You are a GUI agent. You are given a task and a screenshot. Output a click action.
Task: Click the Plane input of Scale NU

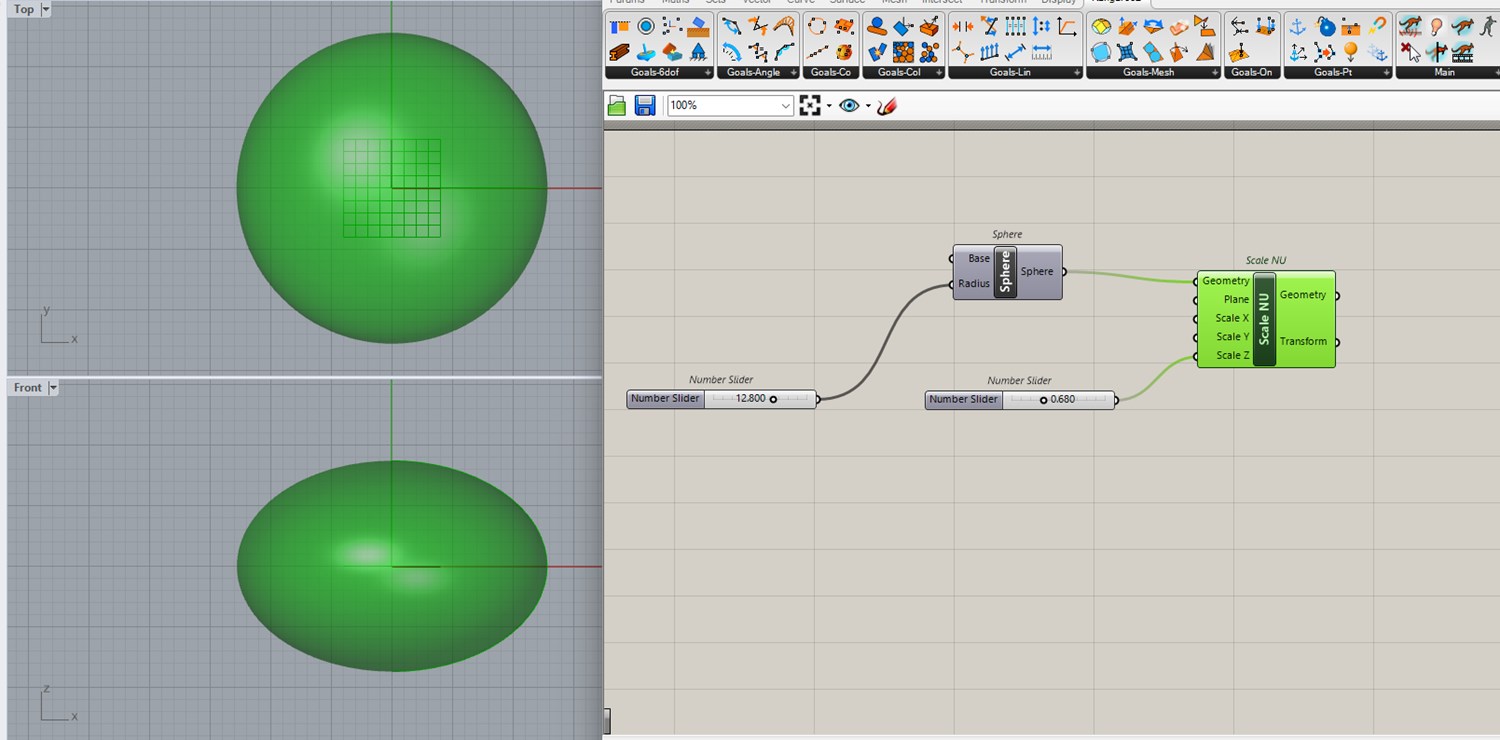[x=1236, y=299]
